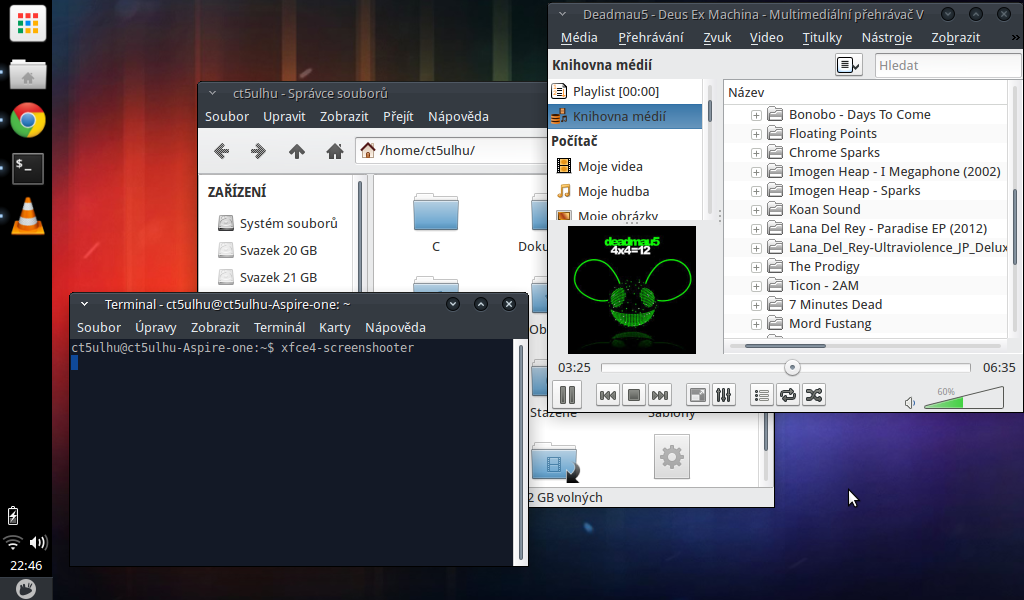The image size is (1024, 600).
Task: Select 7 Minutes Dead in media library
Action: [x=835, y=305]
